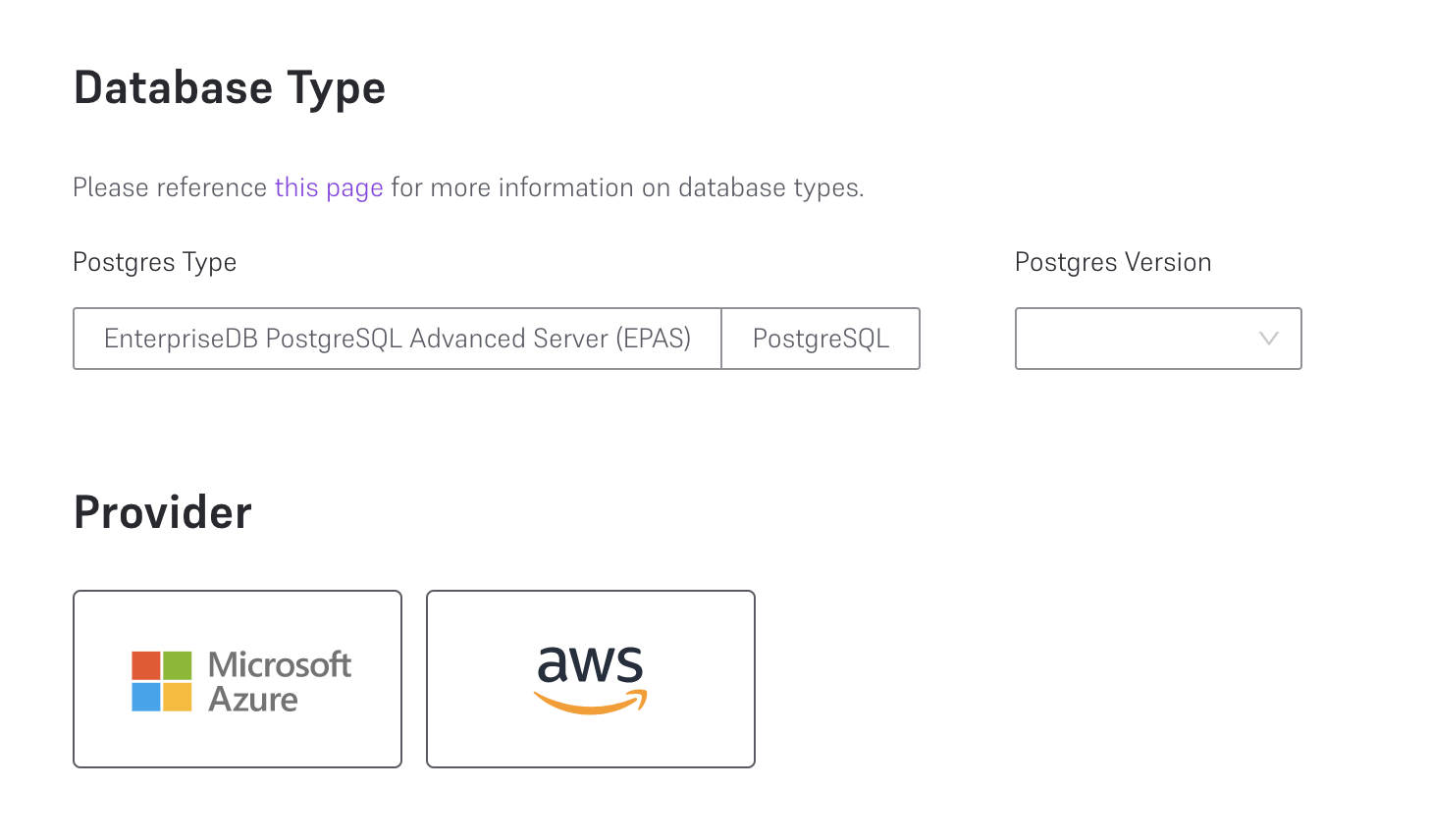Screen dimensions: 1431x840
Task: Click the Postgres Type field label
Action: click(x=155, y=262)
